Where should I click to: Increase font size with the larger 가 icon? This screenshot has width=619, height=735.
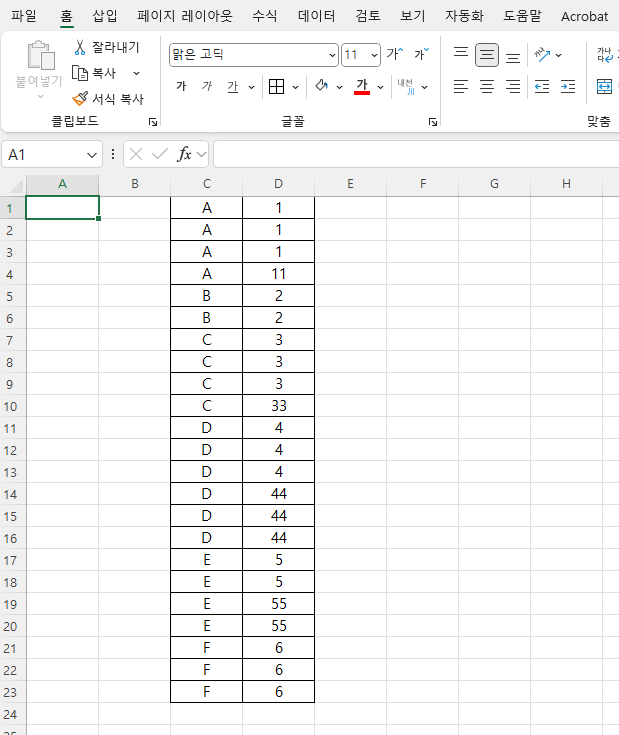395,54
